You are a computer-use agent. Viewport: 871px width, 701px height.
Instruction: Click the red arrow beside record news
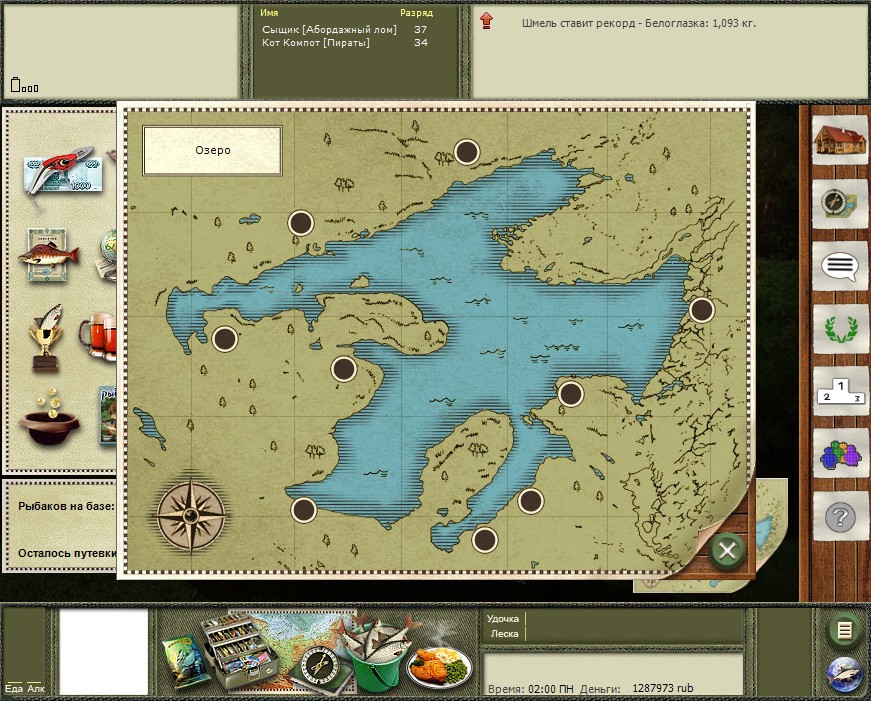tap(487, 21)
